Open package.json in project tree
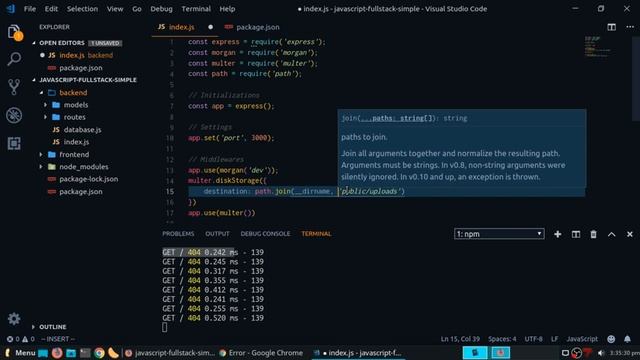The image size is (640, 360). pos(81,192)
